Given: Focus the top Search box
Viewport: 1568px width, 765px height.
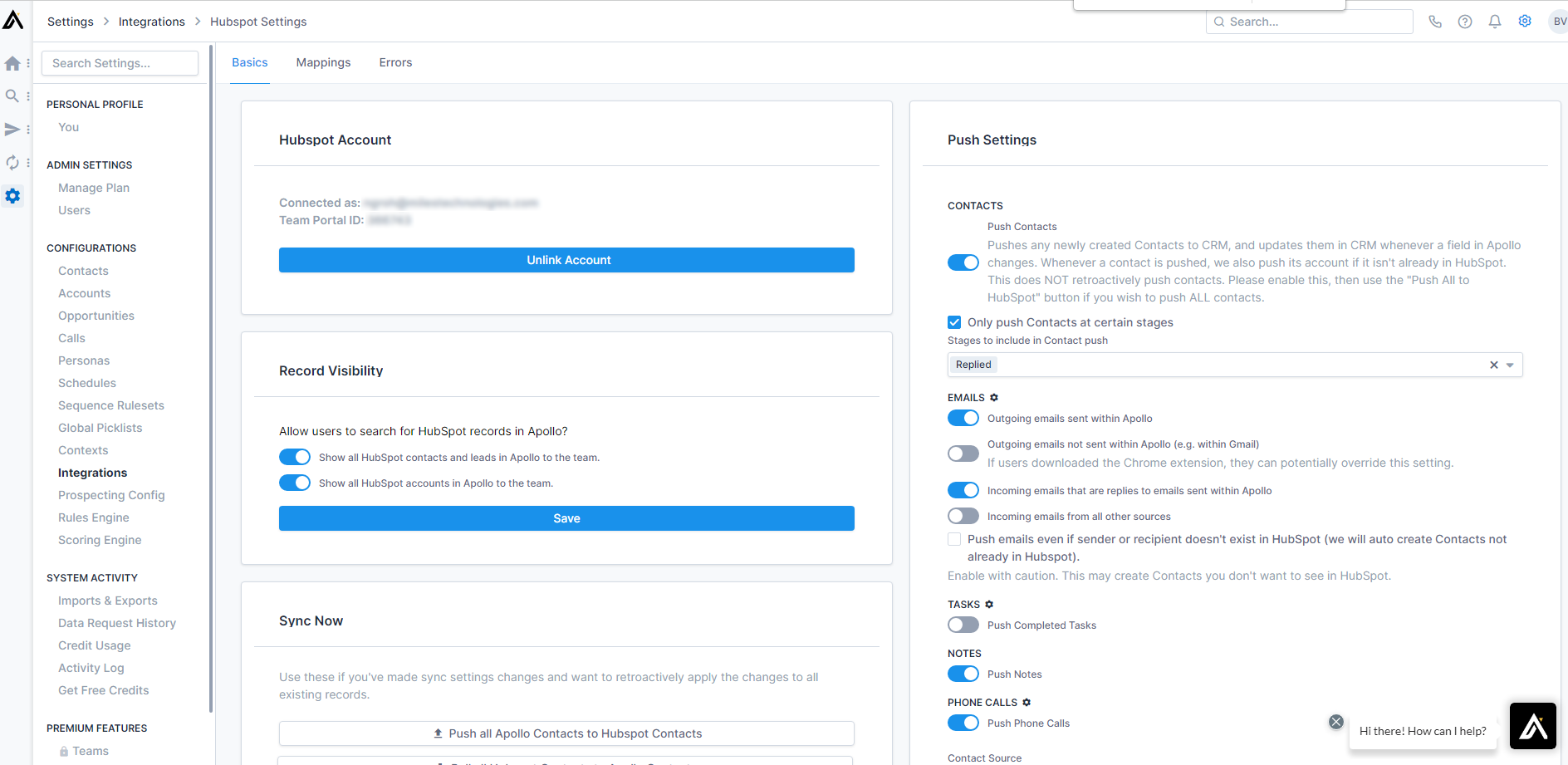Looking at the screenshot, I should coord(1309,22).
